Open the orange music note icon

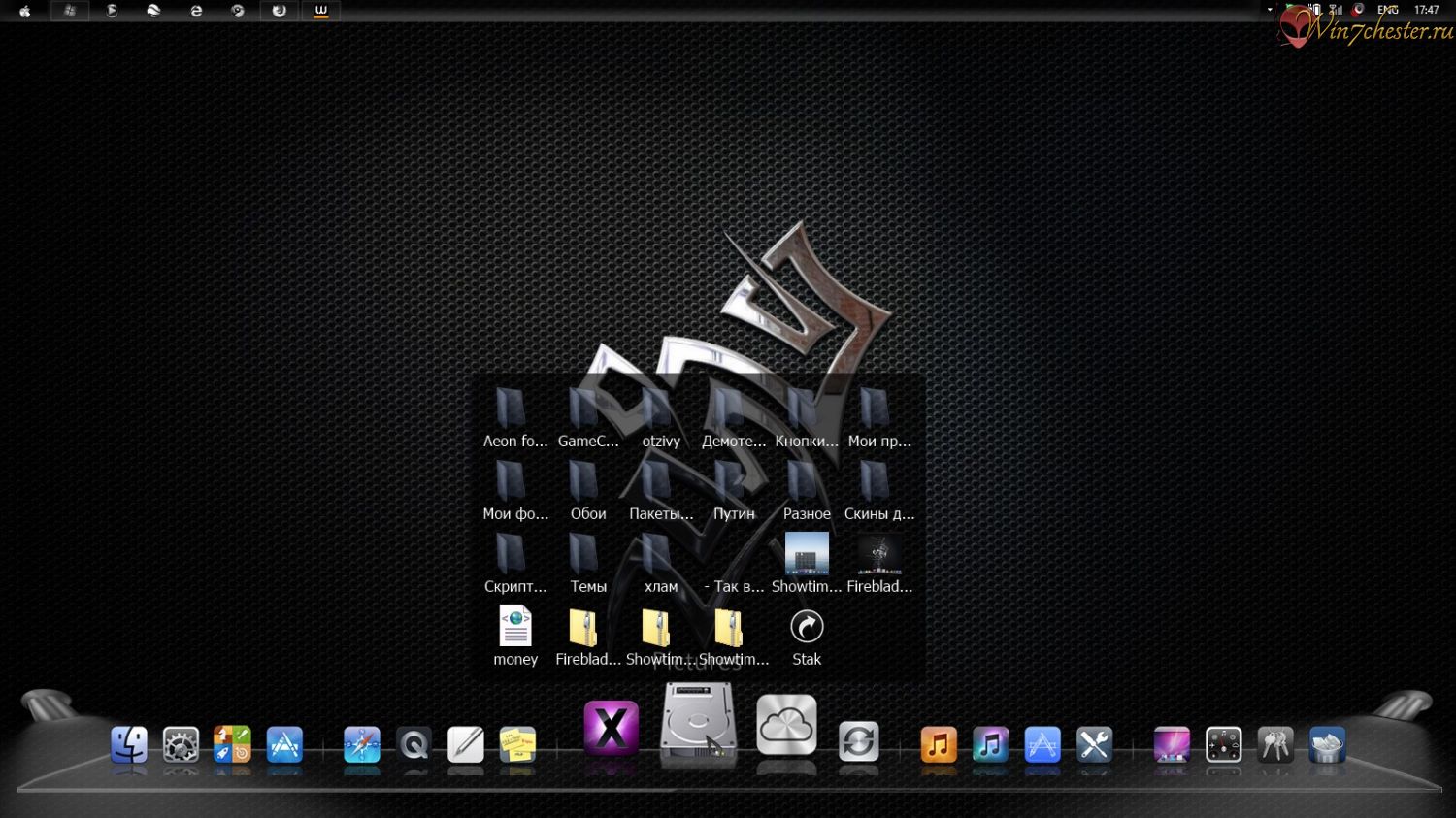point(939,745)
